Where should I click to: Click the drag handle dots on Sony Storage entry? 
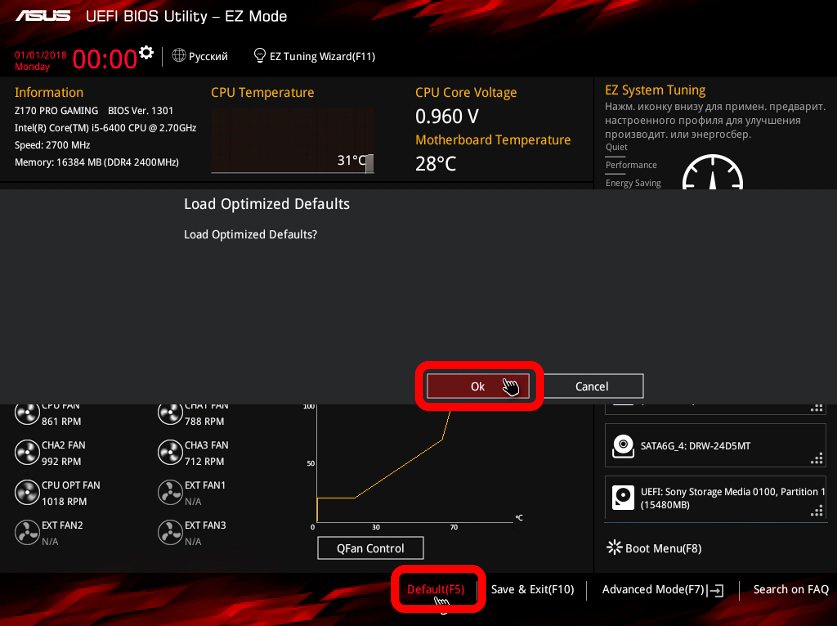(817, 511)
